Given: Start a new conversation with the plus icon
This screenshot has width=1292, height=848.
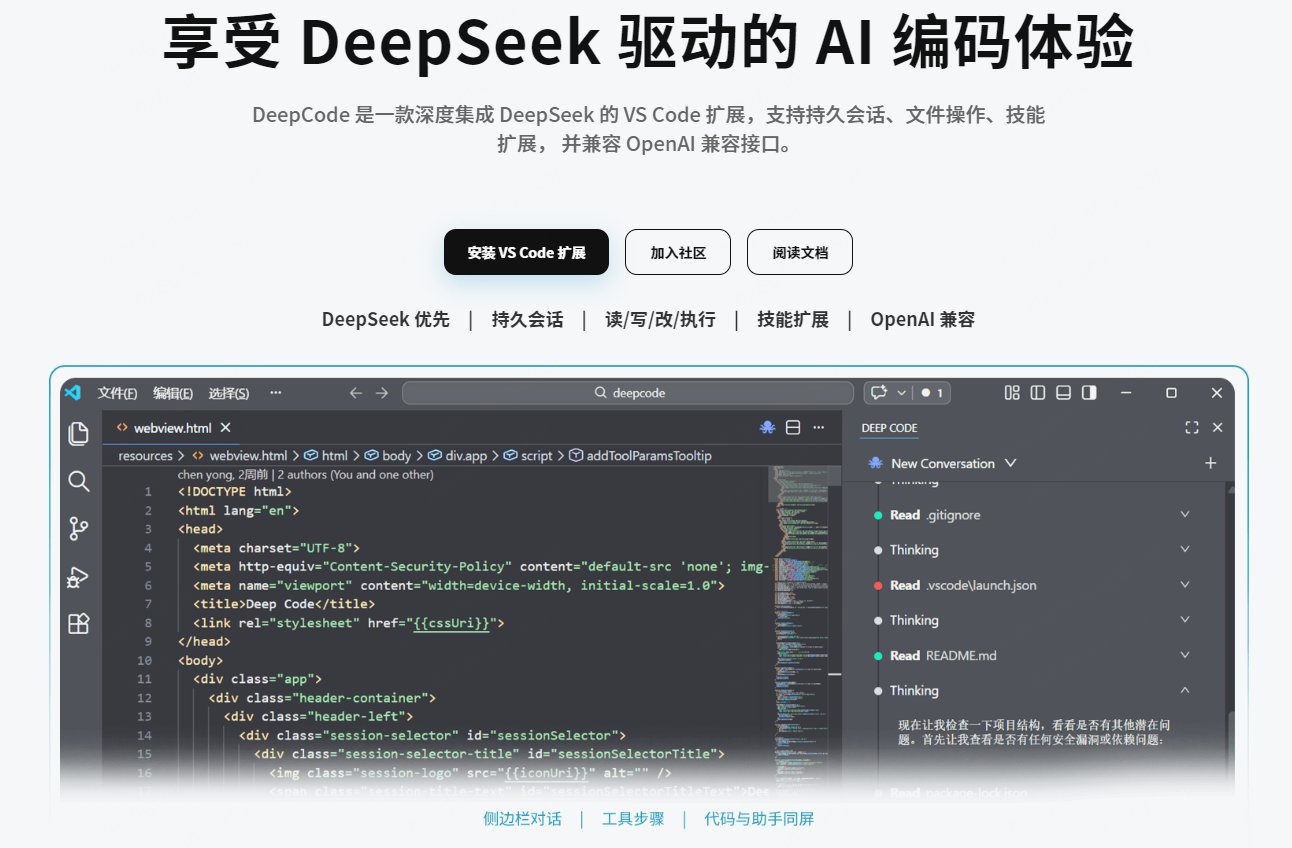Looking at the screenshot, I should pyautogui.click(x=1211, y=463).
